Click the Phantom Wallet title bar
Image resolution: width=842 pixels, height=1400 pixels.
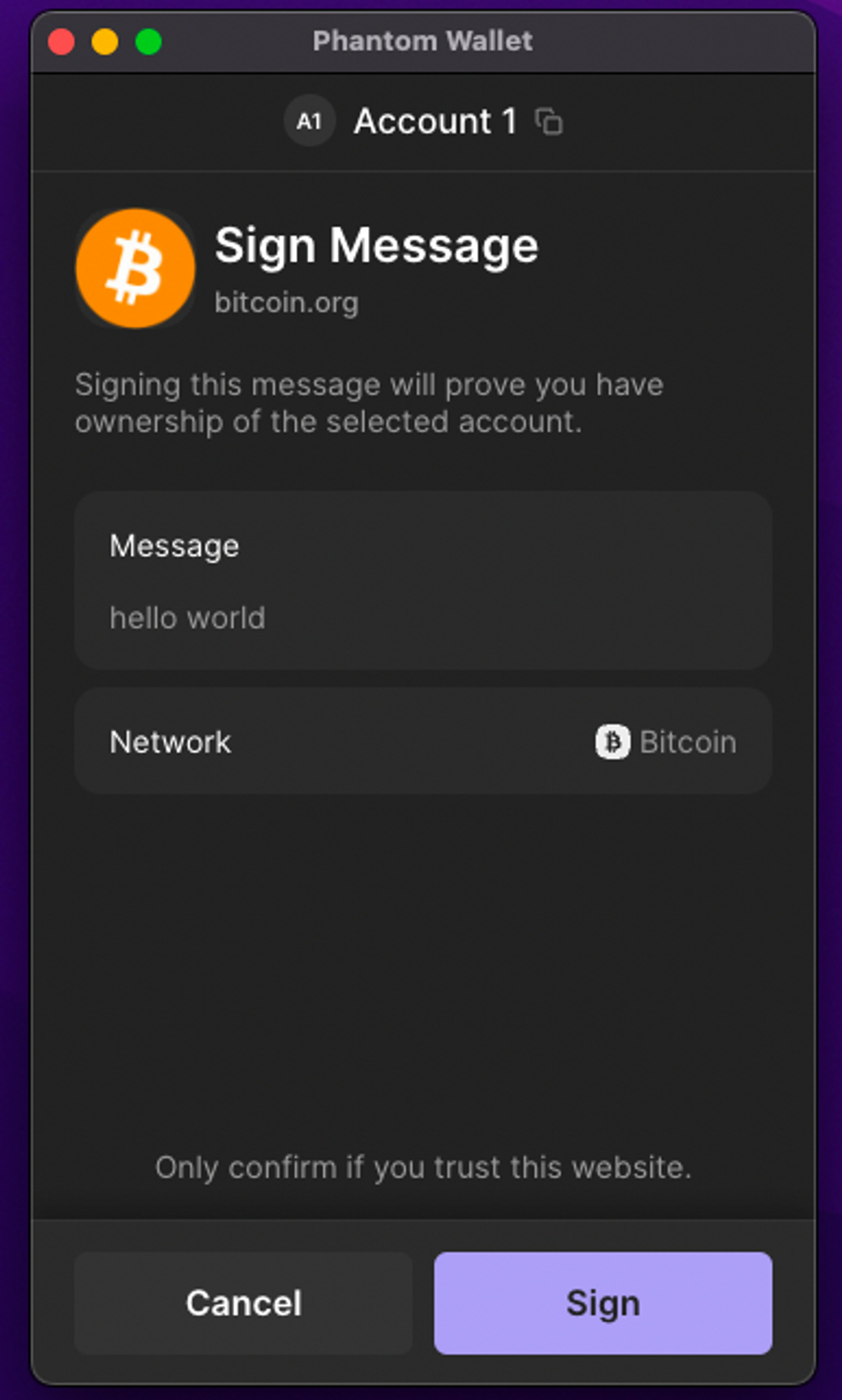[423, 40]
